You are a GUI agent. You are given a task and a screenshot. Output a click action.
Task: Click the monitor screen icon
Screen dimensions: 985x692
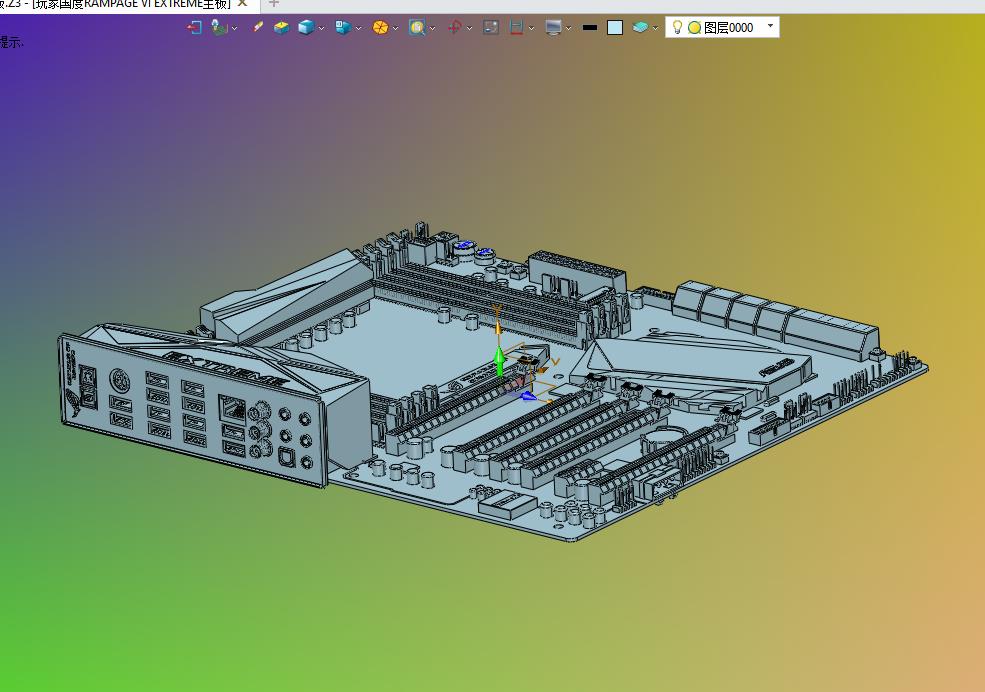click(553, 28)
